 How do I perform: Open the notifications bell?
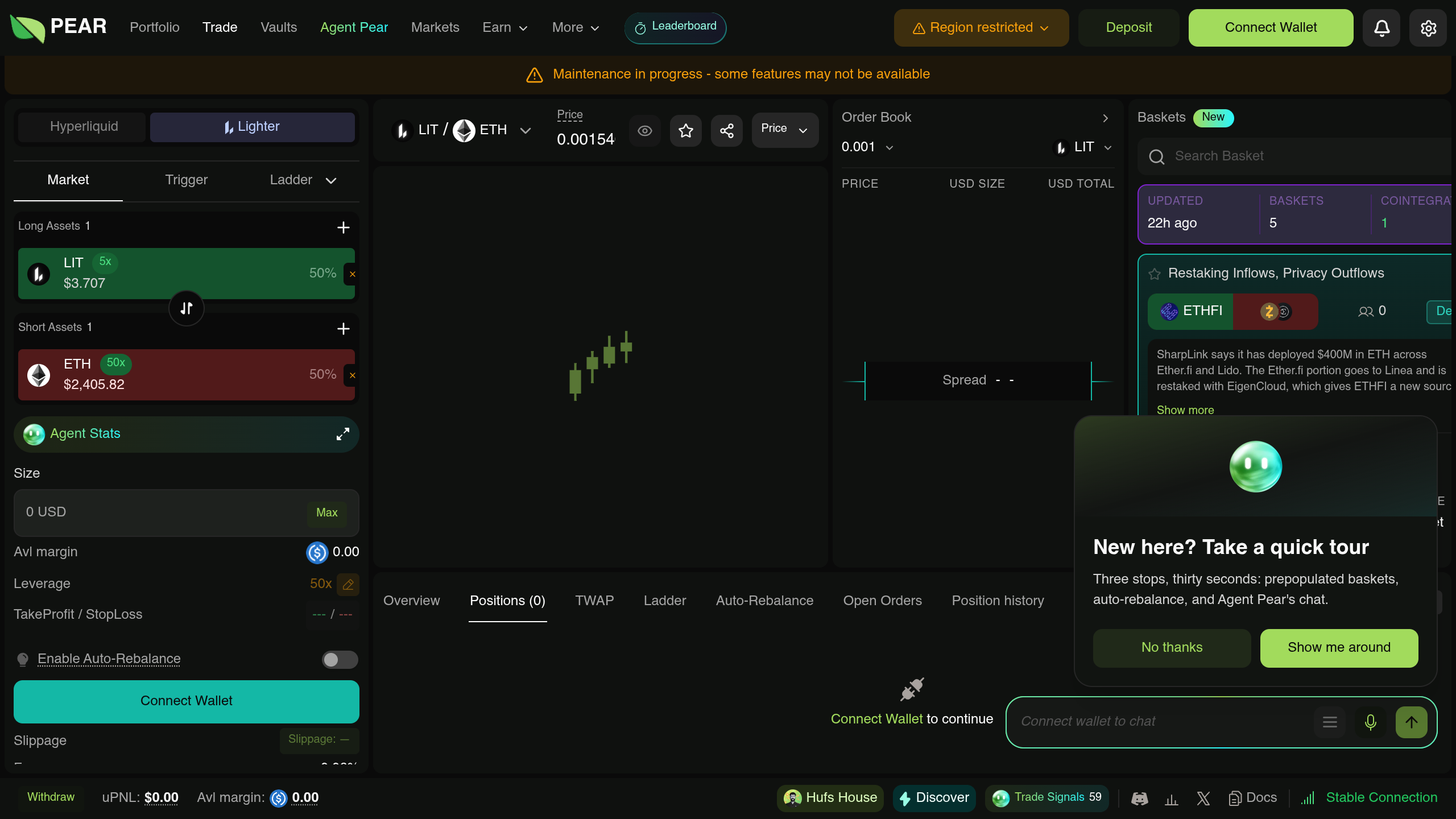tap(1381, 28)
